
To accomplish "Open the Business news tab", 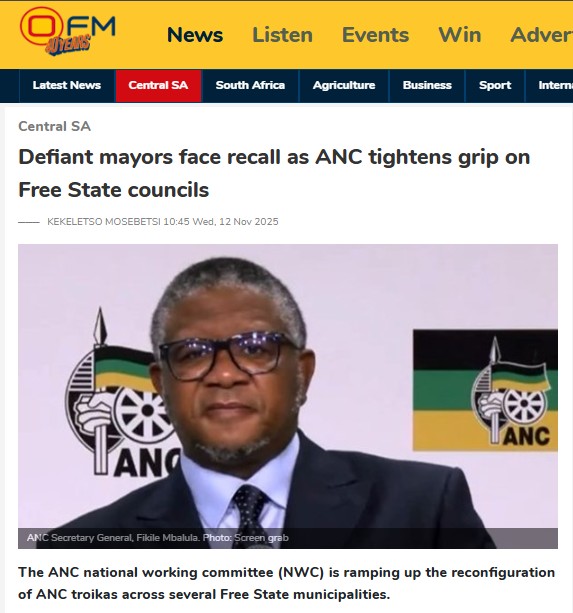I will pyautogui.click(x=427, y=86).
